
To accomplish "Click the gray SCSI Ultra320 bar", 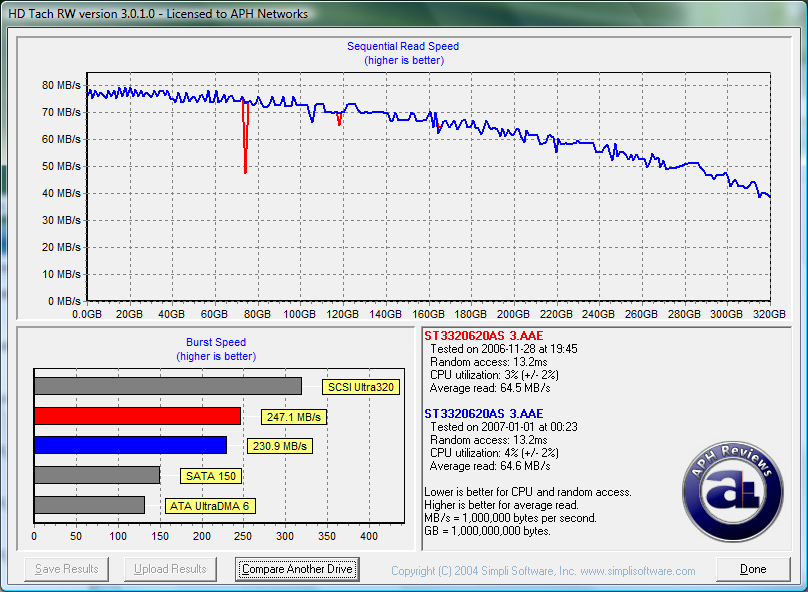I will point(167,386).
